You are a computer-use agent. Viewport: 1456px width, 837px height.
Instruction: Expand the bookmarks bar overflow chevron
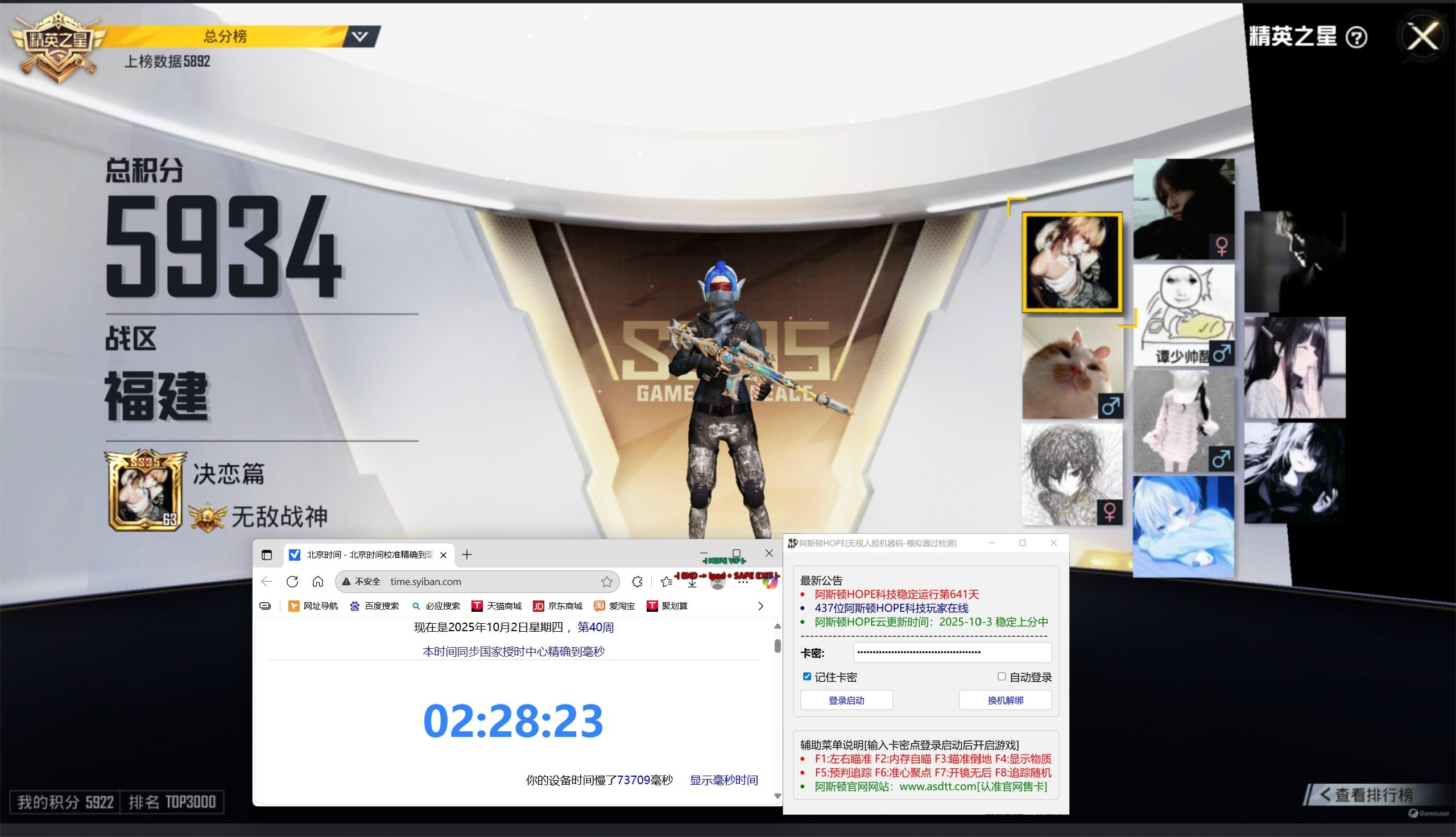pyautogui.click(x=760, y=606)
